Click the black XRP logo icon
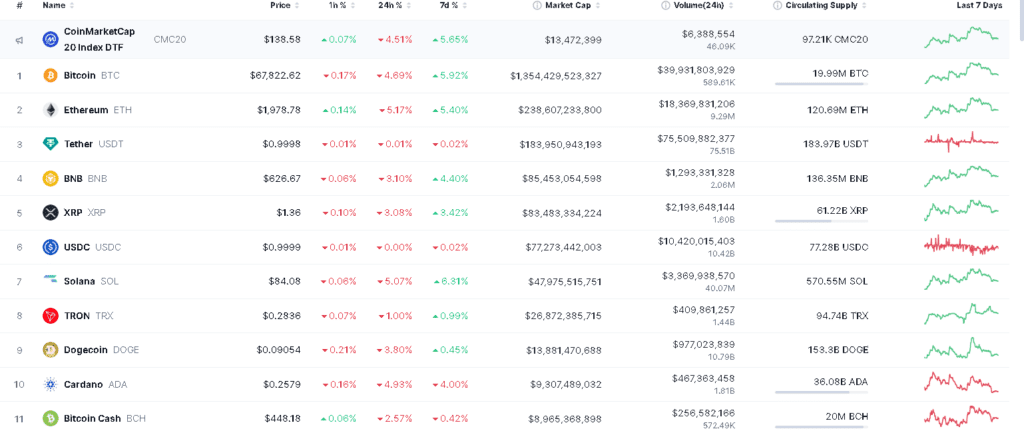 pyautogui.click(x=50, y=212)
